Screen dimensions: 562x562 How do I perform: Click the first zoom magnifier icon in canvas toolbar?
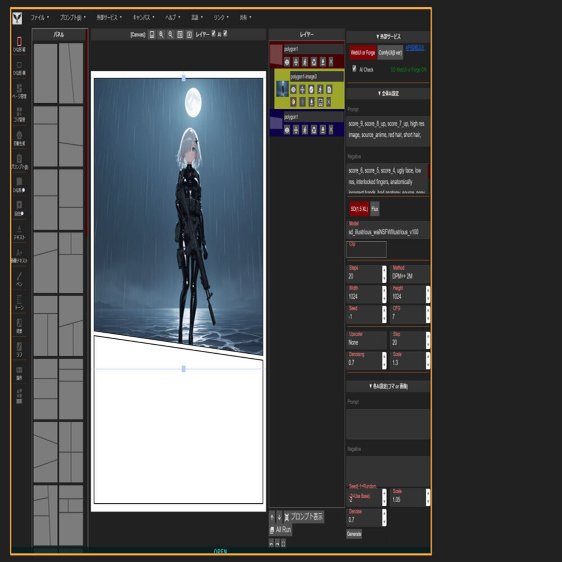(x=161, y=34)
